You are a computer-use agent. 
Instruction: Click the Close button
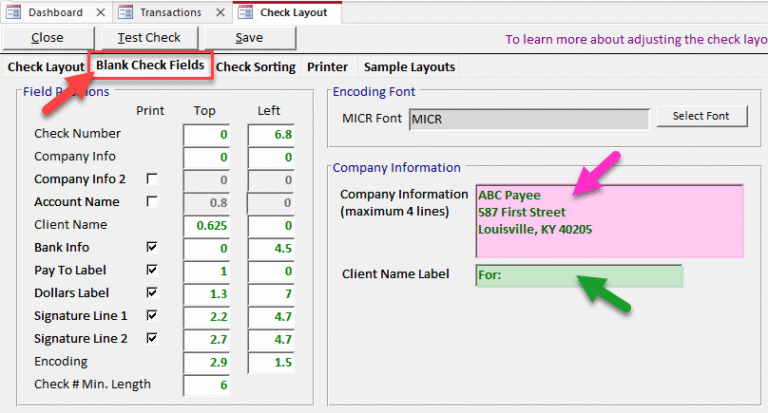48,38
